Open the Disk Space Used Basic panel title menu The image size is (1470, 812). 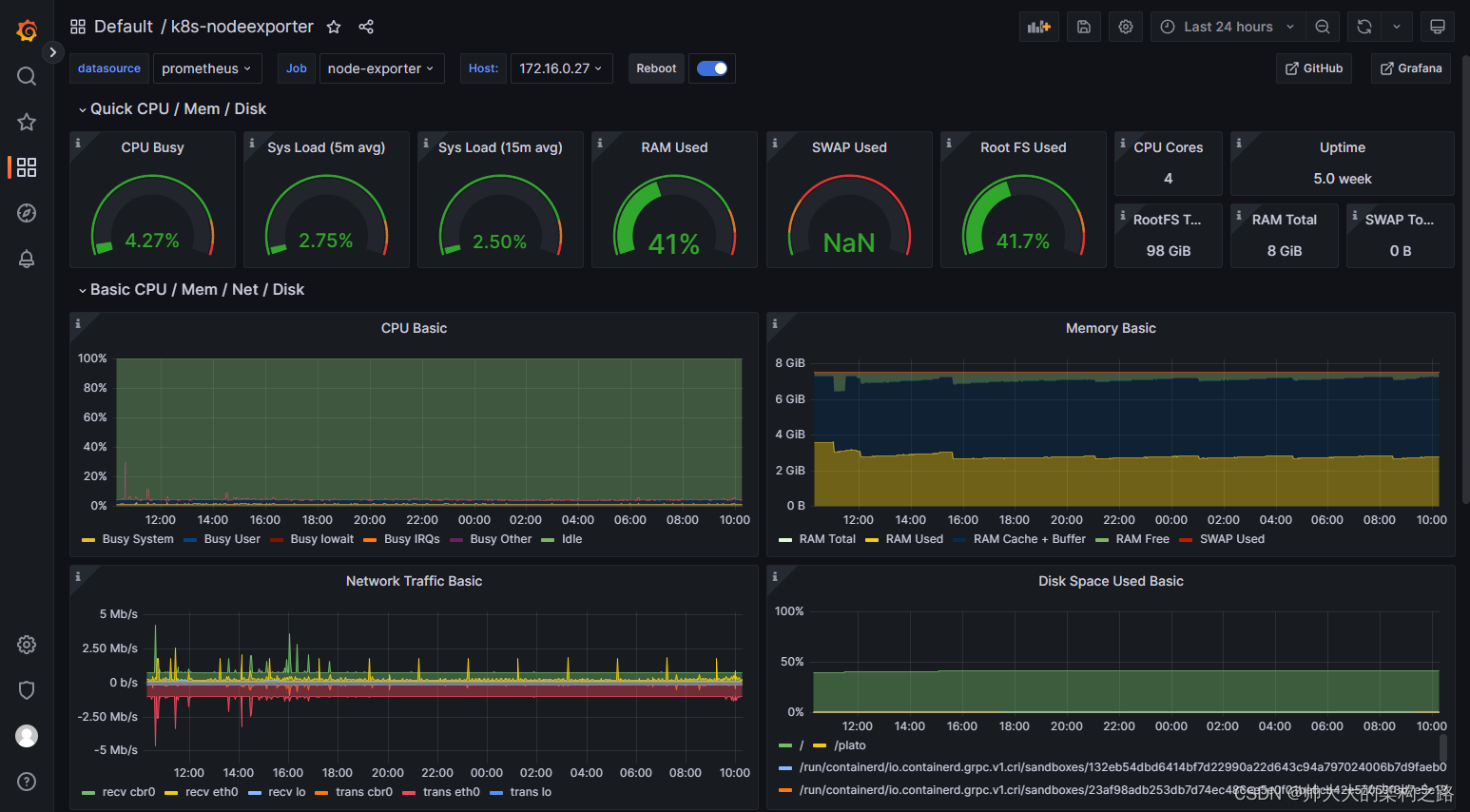(1111, 581)
